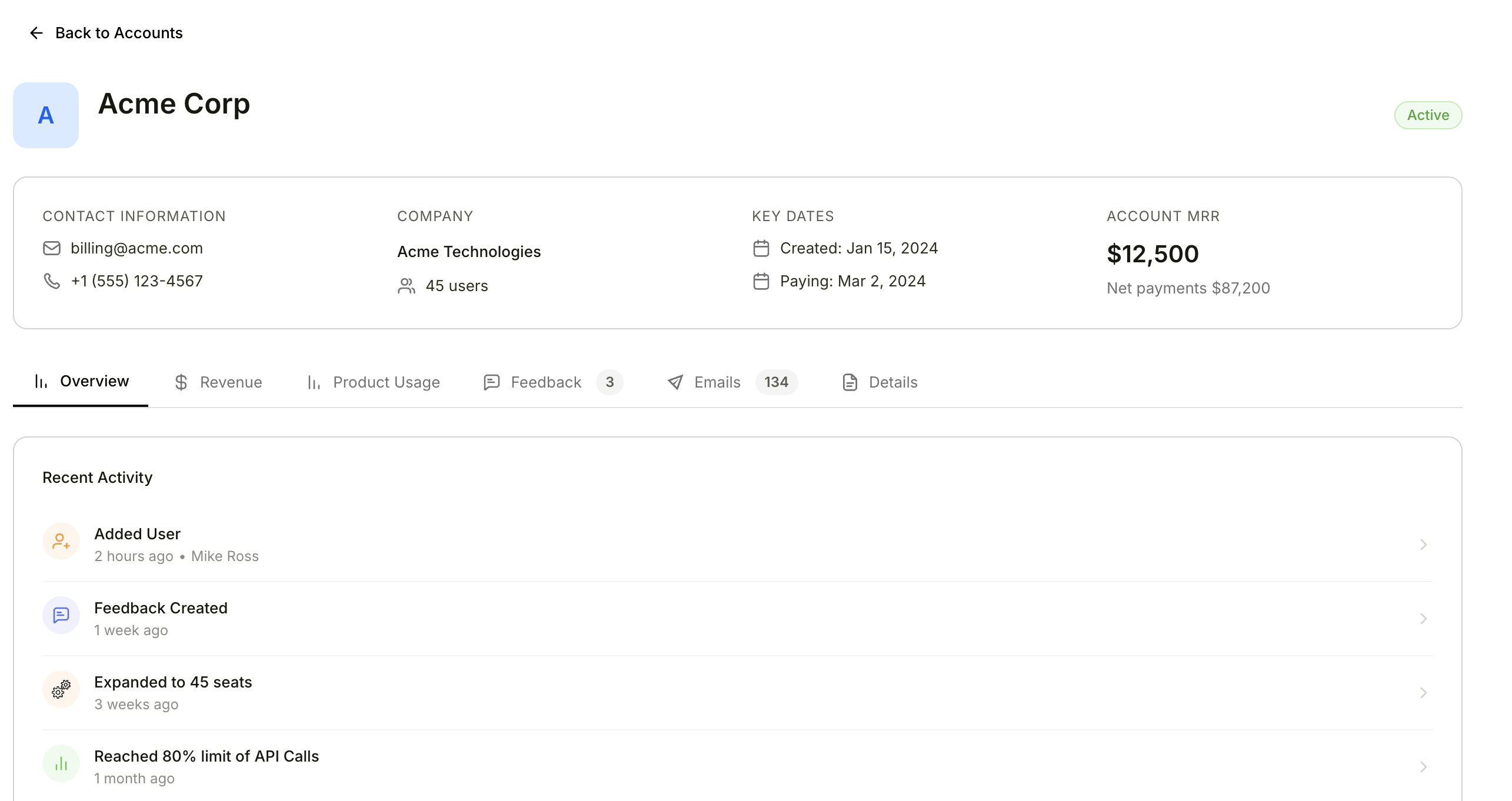Click the Revenue dollar sign icon
The width and height of the screenshot is (1512, 801).
coord(181,382)
